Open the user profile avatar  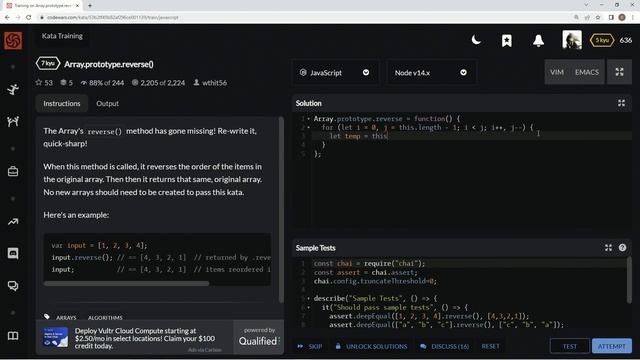point(572,40)
